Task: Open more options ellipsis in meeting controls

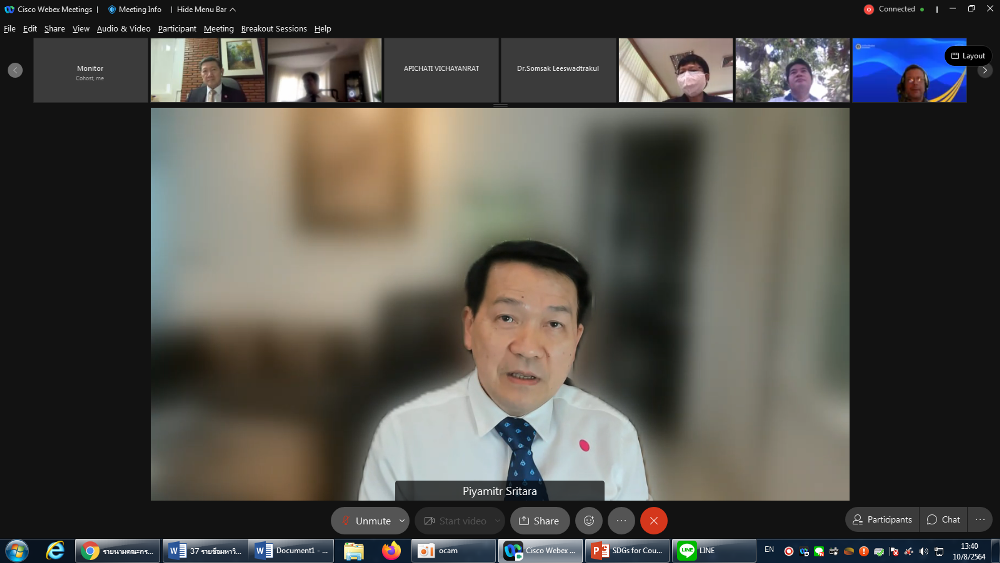Action: [621, 521]
